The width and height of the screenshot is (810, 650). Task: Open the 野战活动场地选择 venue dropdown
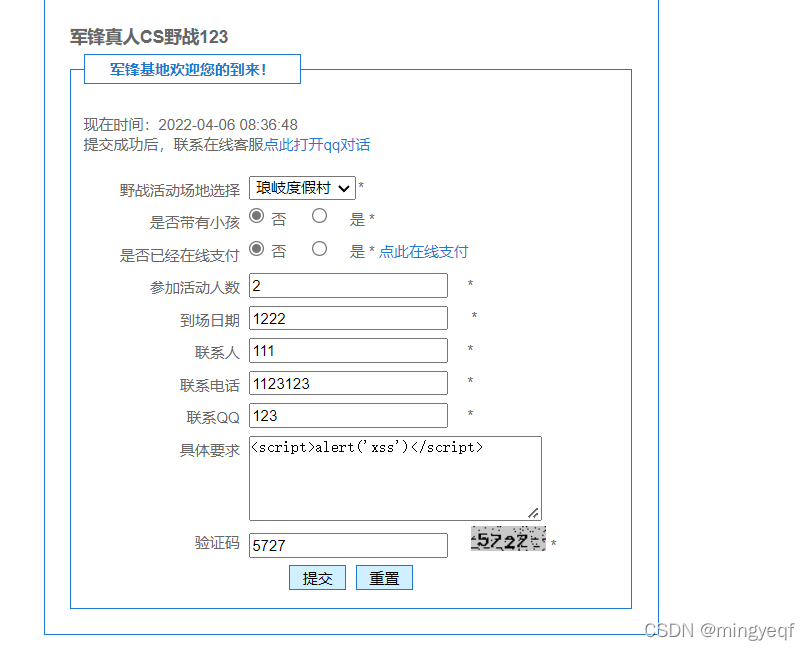coord(302,188)
